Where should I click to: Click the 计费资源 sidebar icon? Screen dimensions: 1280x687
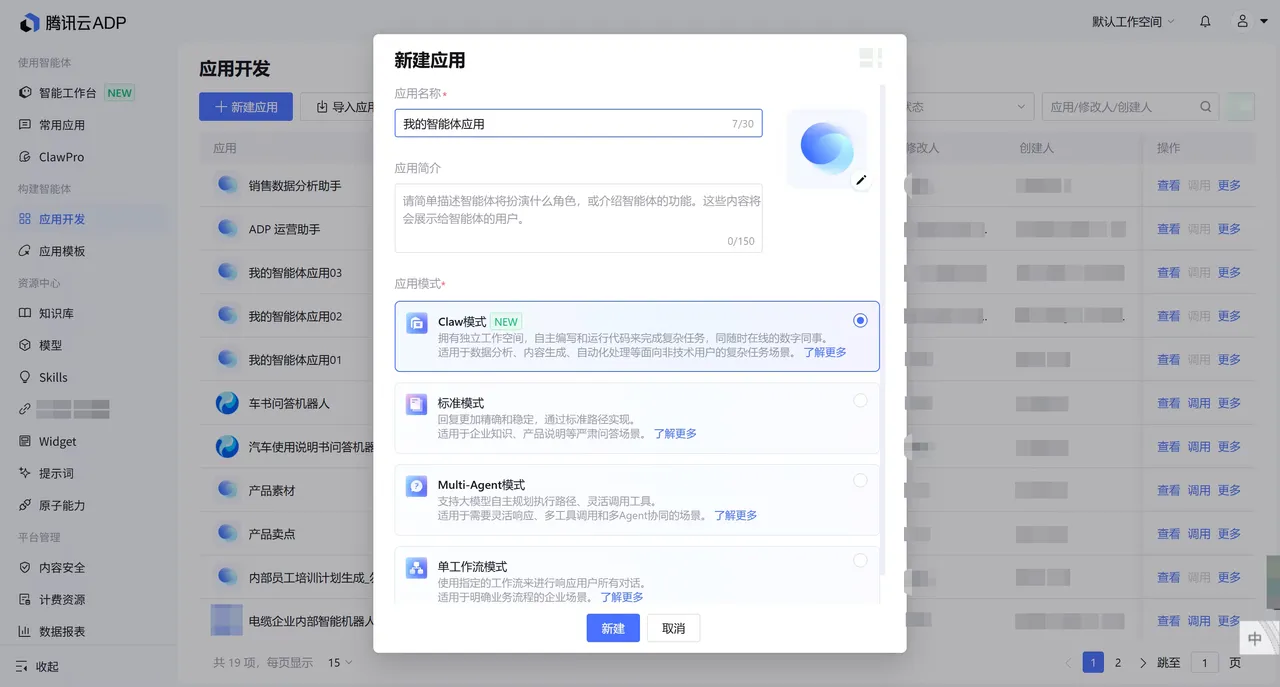26,599
